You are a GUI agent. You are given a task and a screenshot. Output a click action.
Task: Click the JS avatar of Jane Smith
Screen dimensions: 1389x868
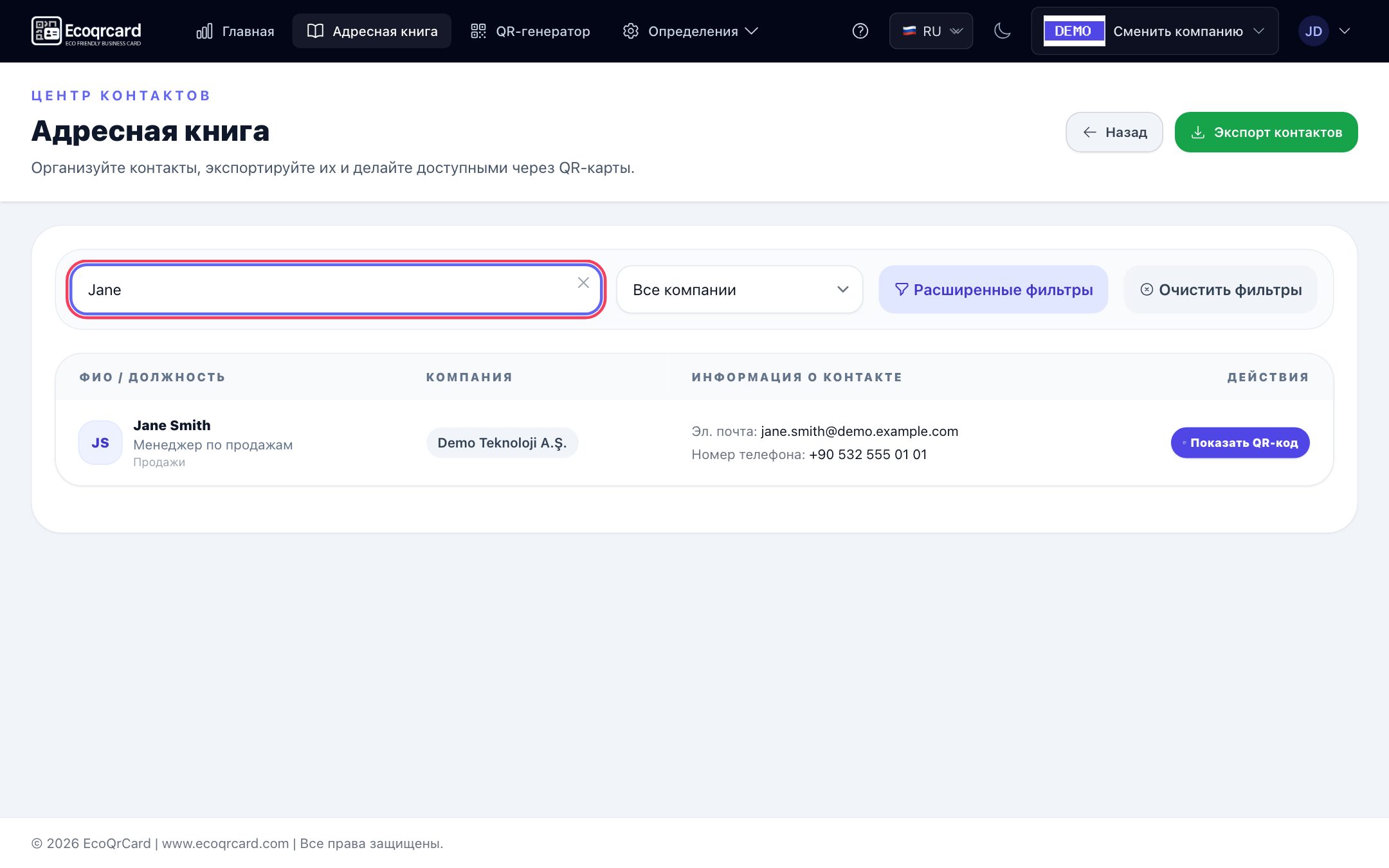[x=100, y=442]
